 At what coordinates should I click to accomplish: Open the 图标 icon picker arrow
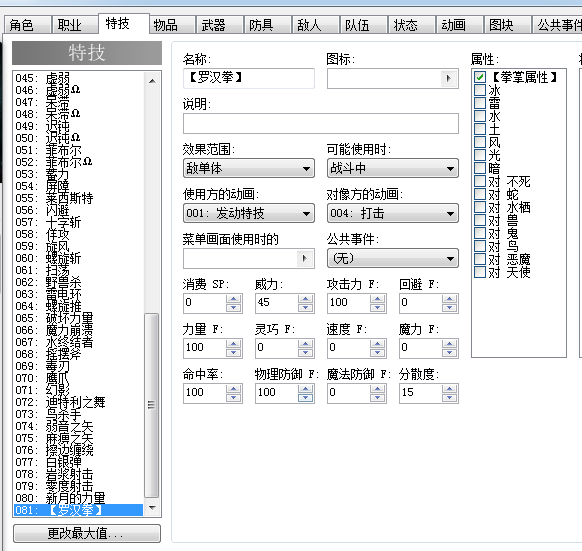click(448, 78)
